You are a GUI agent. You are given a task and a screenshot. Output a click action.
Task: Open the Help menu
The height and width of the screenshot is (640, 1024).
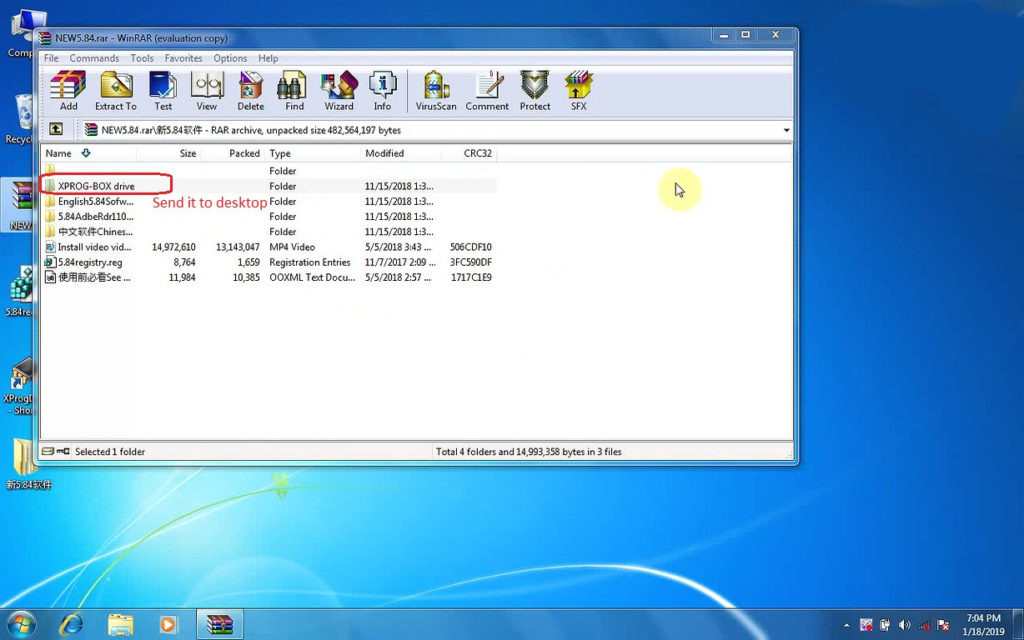click(x=268, y=58)
